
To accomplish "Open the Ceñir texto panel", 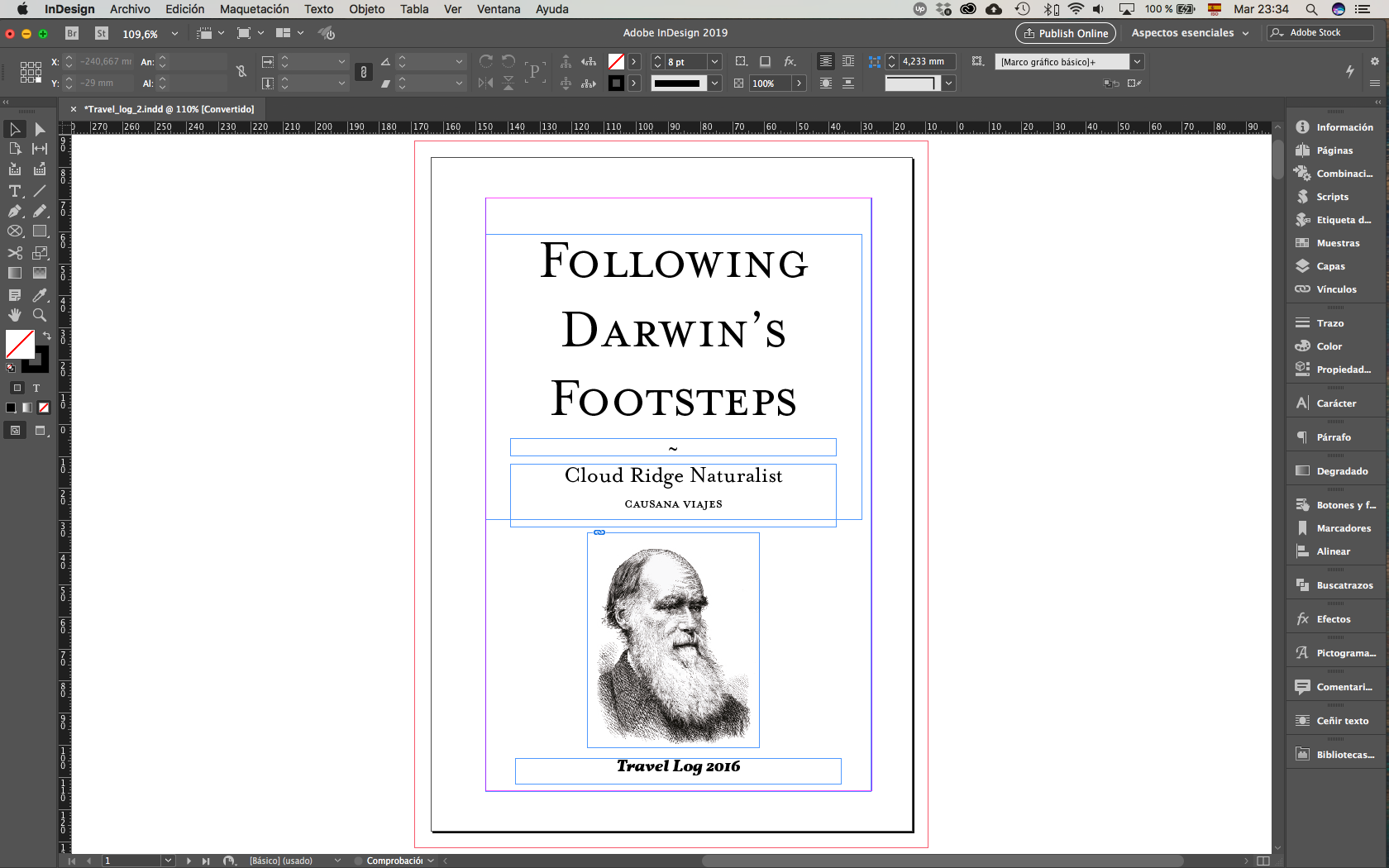I will (x=1342, y=721).
